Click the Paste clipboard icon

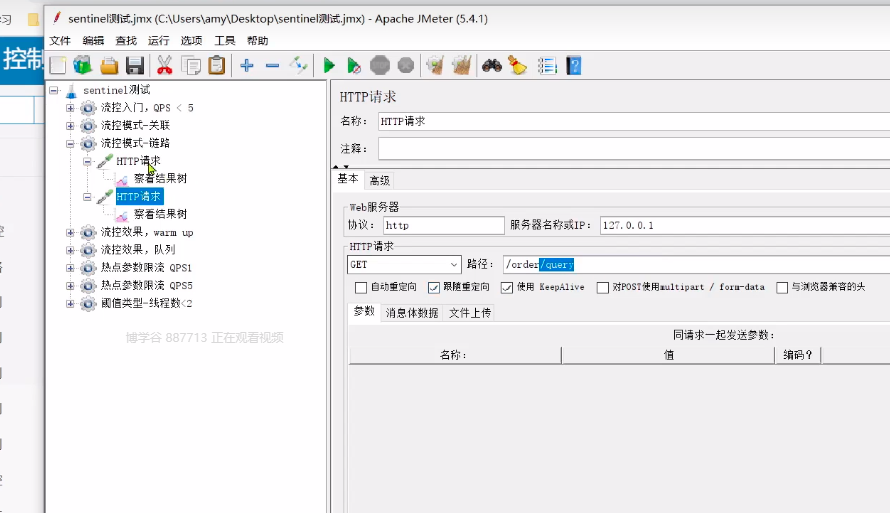217,66
